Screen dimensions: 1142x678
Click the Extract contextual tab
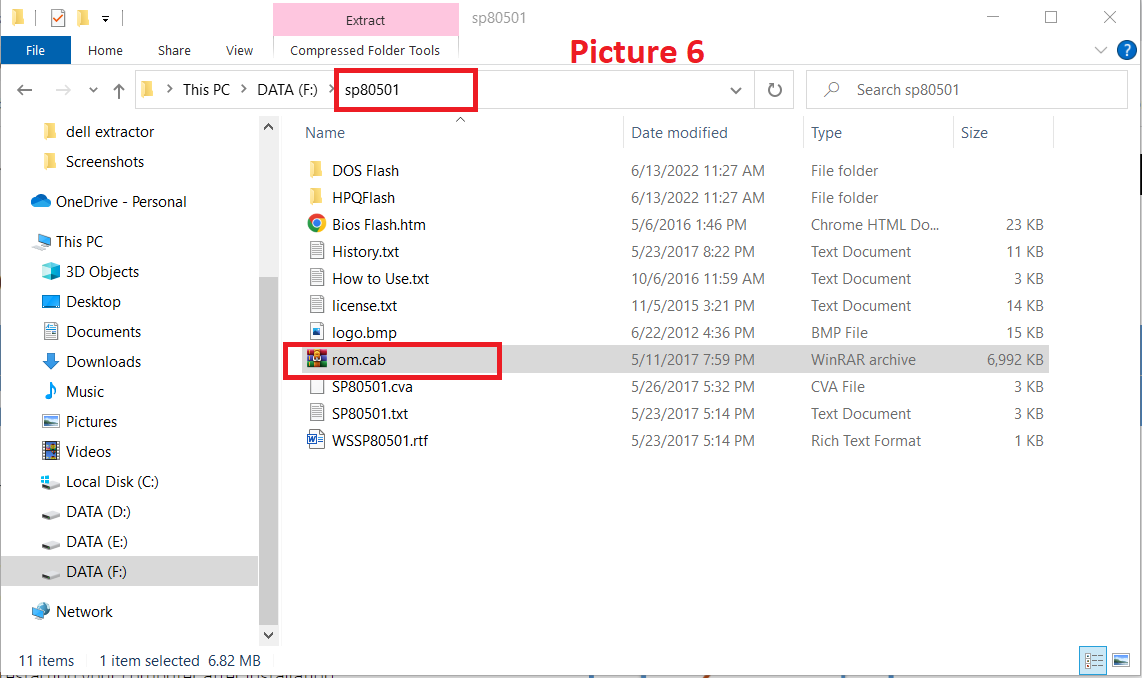point(366,20)
